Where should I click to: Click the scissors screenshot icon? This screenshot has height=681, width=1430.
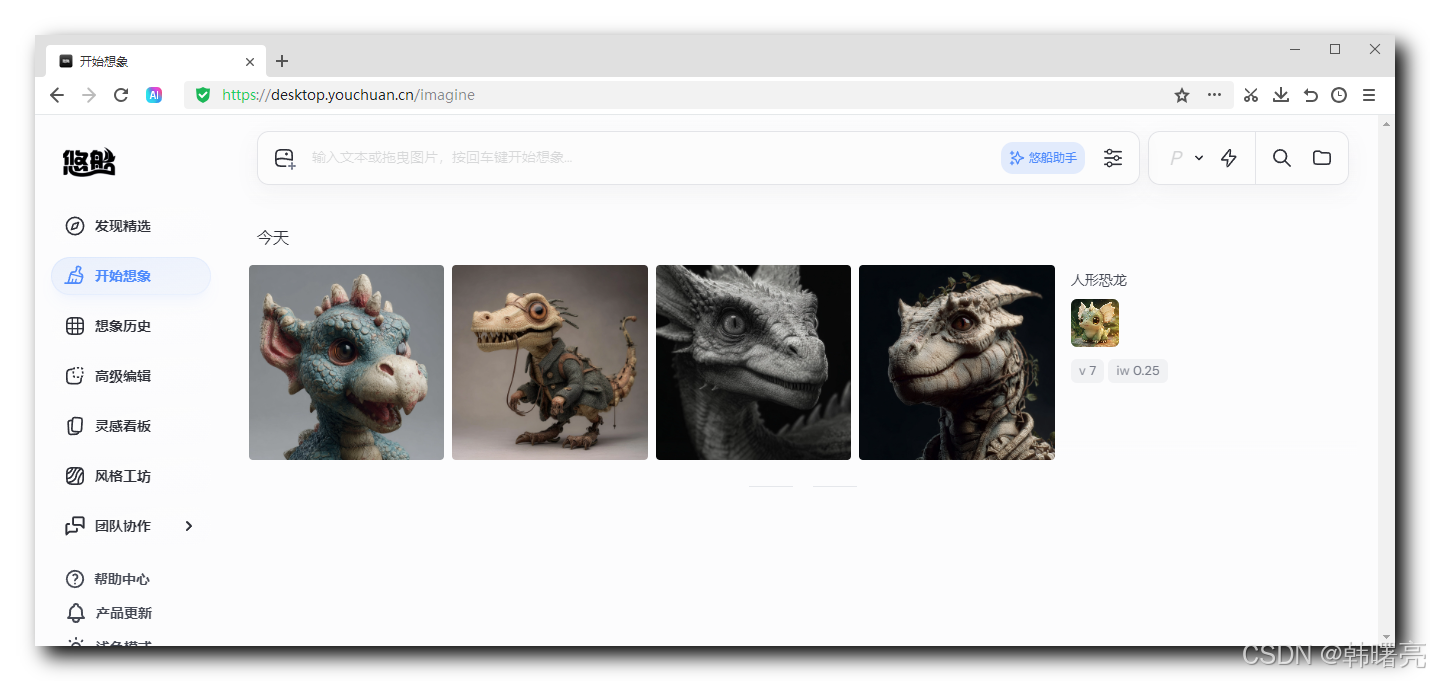coord(1251,95)
